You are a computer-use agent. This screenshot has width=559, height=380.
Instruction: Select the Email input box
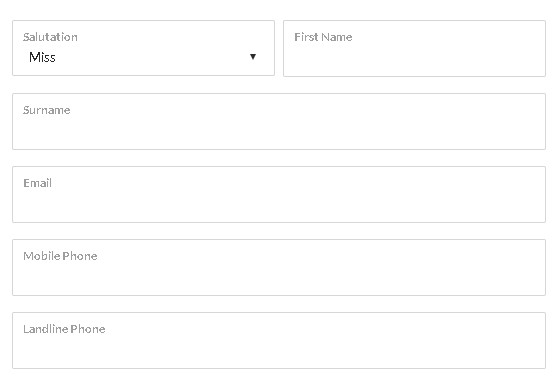click(279, 195)
